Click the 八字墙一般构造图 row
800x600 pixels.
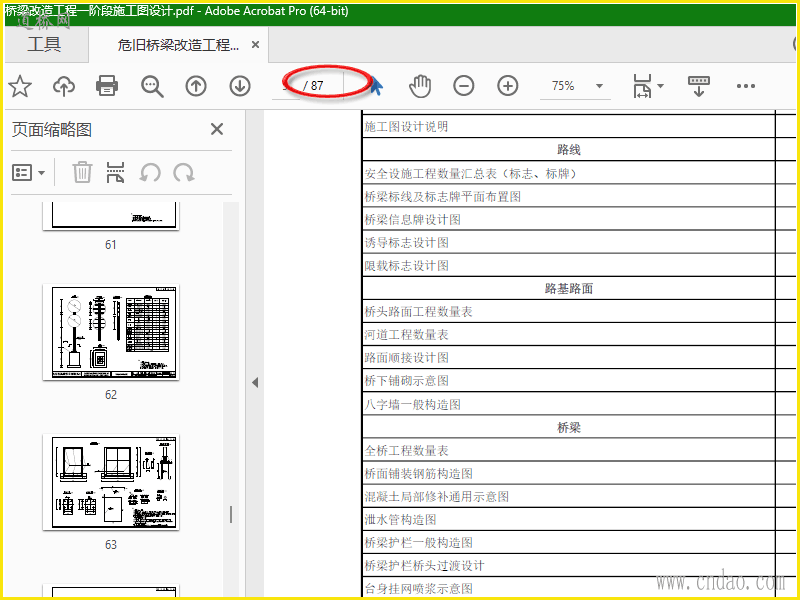568,404
